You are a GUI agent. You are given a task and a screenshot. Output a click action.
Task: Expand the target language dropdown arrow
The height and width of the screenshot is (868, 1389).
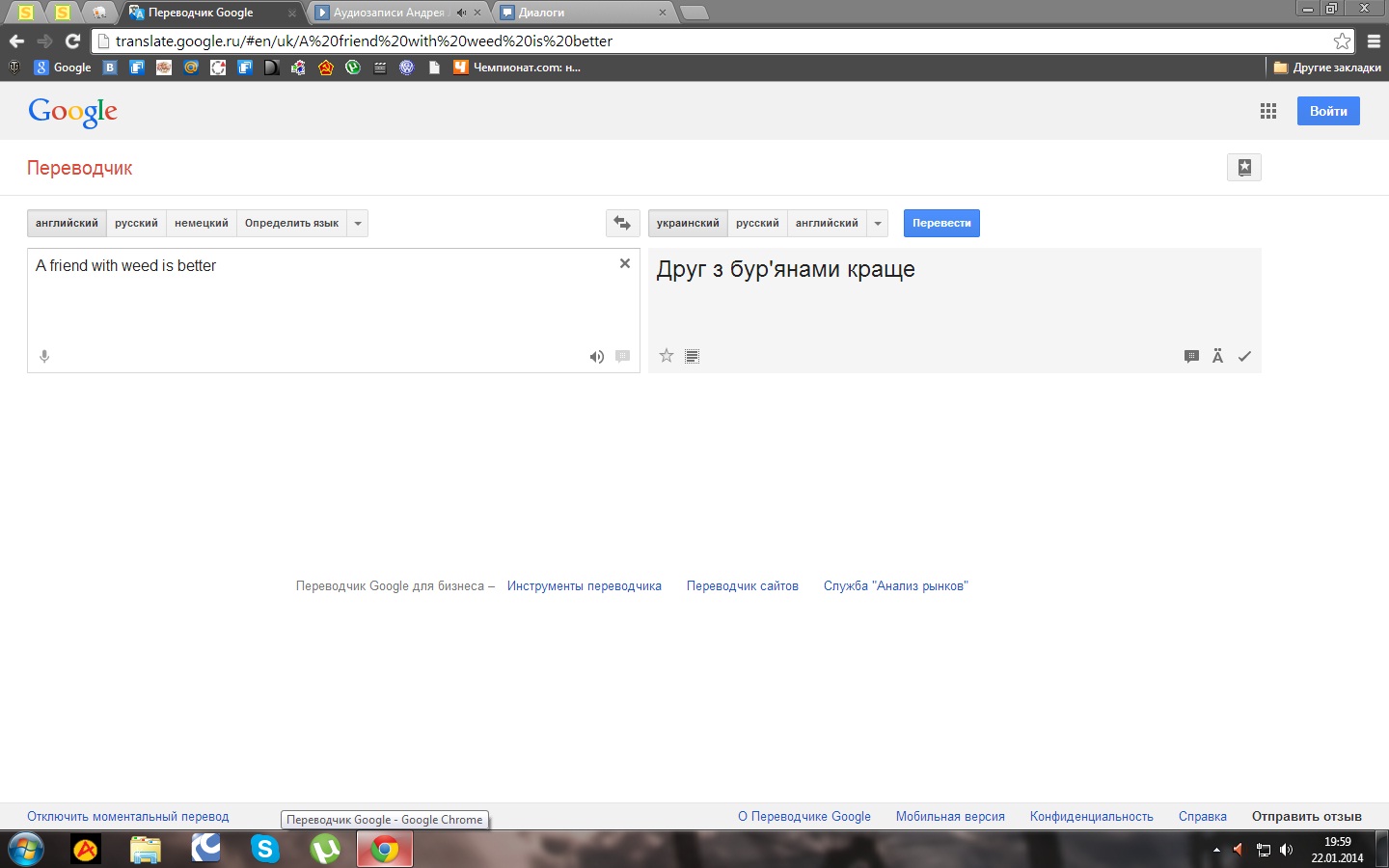point(878,223)
